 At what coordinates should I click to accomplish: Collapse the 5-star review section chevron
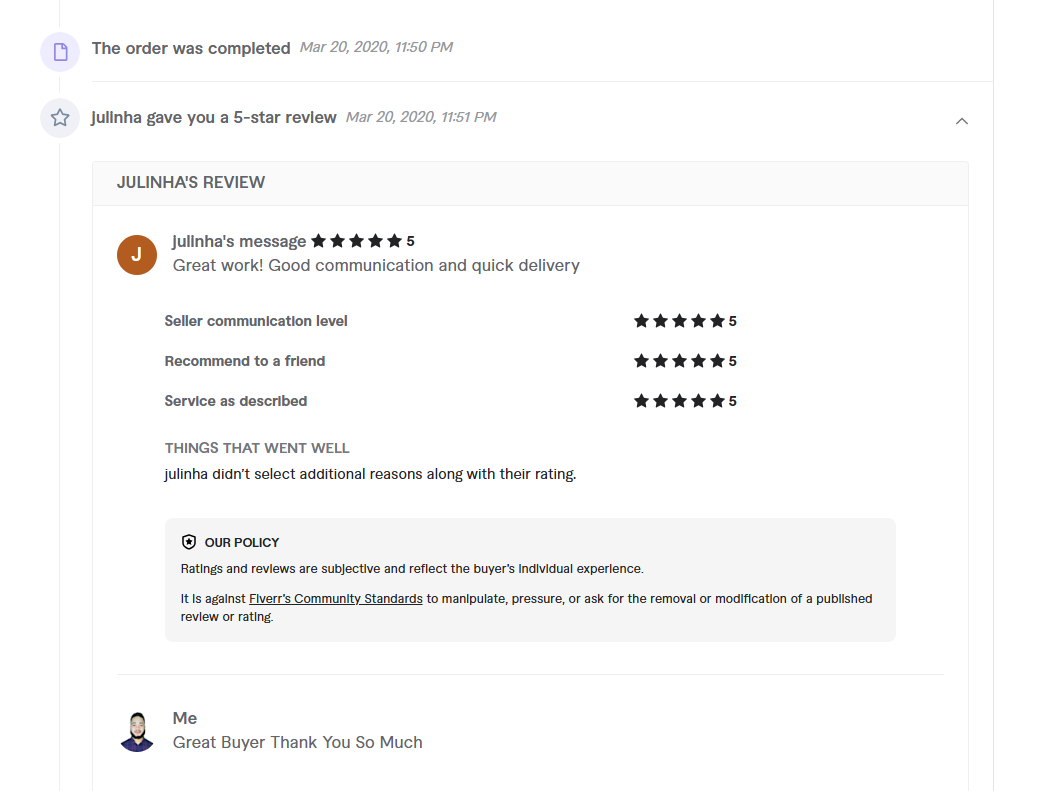click(x=962, y=121)
